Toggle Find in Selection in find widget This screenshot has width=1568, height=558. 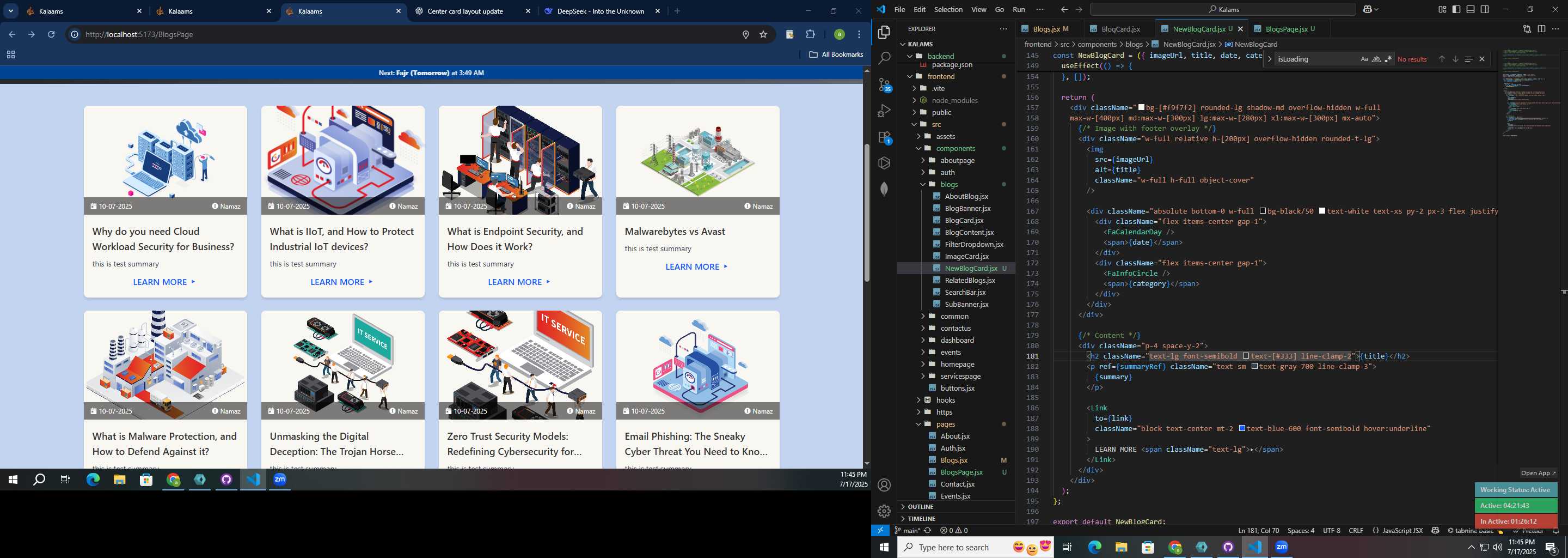point(1468,59)
